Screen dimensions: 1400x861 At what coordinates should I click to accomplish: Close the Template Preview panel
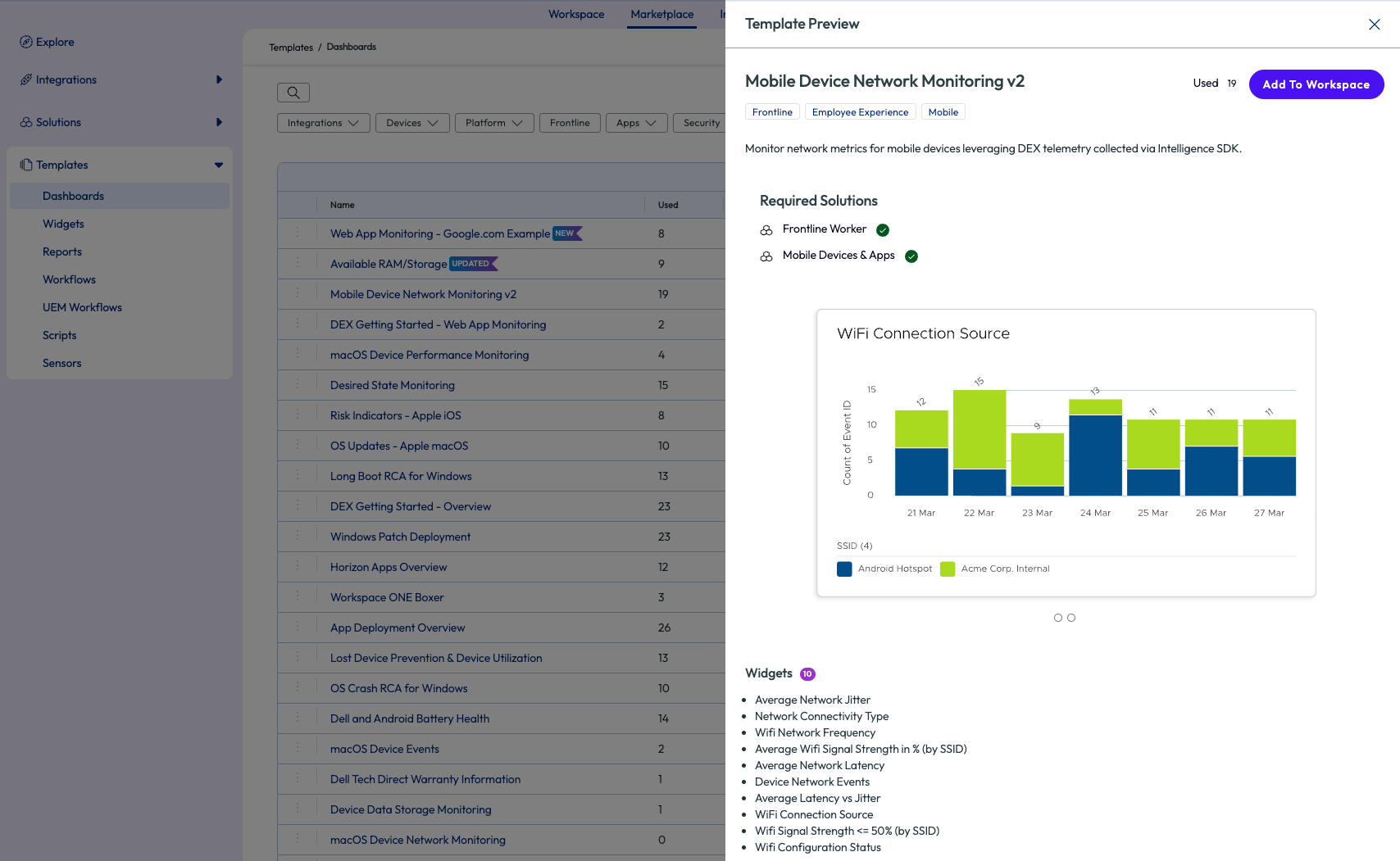click(x=1375, y=25)
